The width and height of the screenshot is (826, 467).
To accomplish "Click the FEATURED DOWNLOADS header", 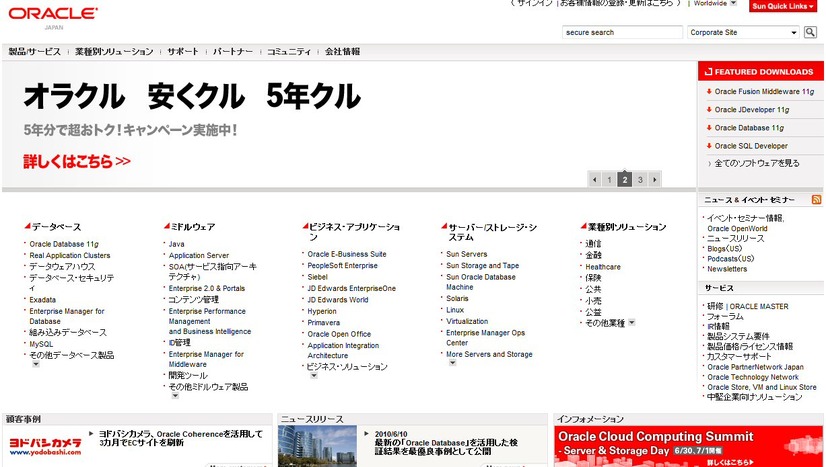I will [761, 72].
